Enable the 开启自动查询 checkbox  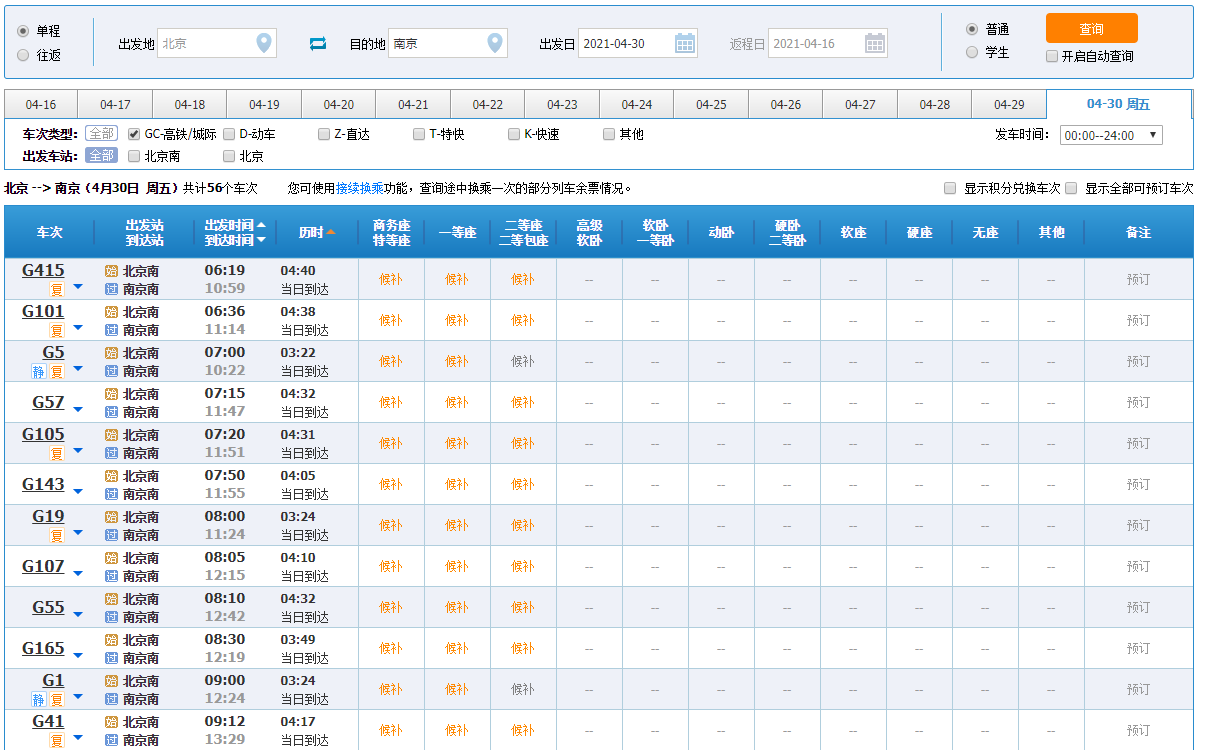1052,56
